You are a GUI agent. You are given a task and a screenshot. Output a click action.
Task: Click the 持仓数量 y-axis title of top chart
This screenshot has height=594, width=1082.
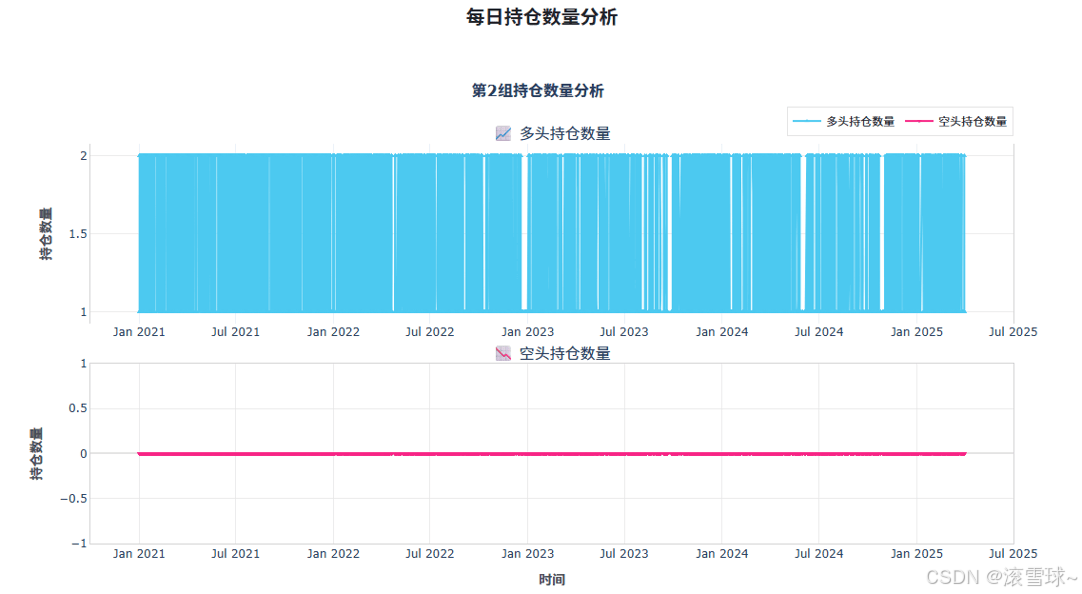pos(46,233)
